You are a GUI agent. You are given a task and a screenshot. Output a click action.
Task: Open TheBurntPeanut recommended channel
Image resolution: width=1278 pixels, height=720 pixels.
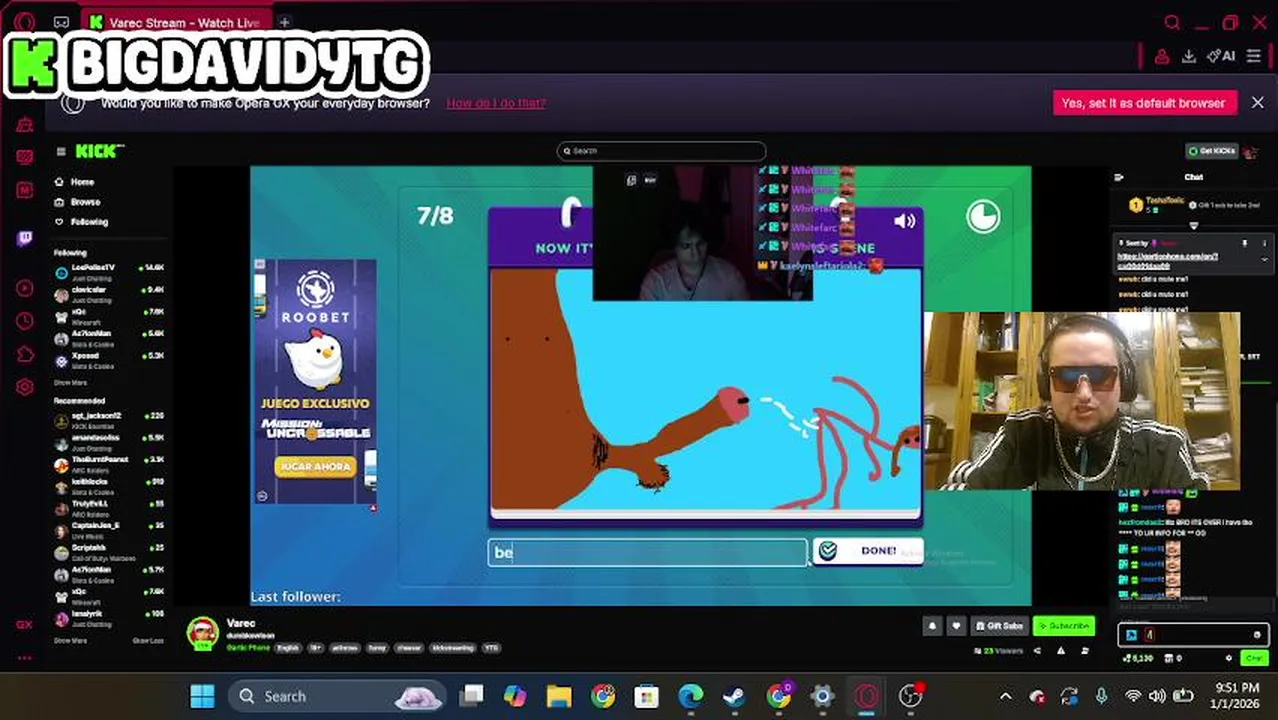pyautogui.click(x=109, y=463)
